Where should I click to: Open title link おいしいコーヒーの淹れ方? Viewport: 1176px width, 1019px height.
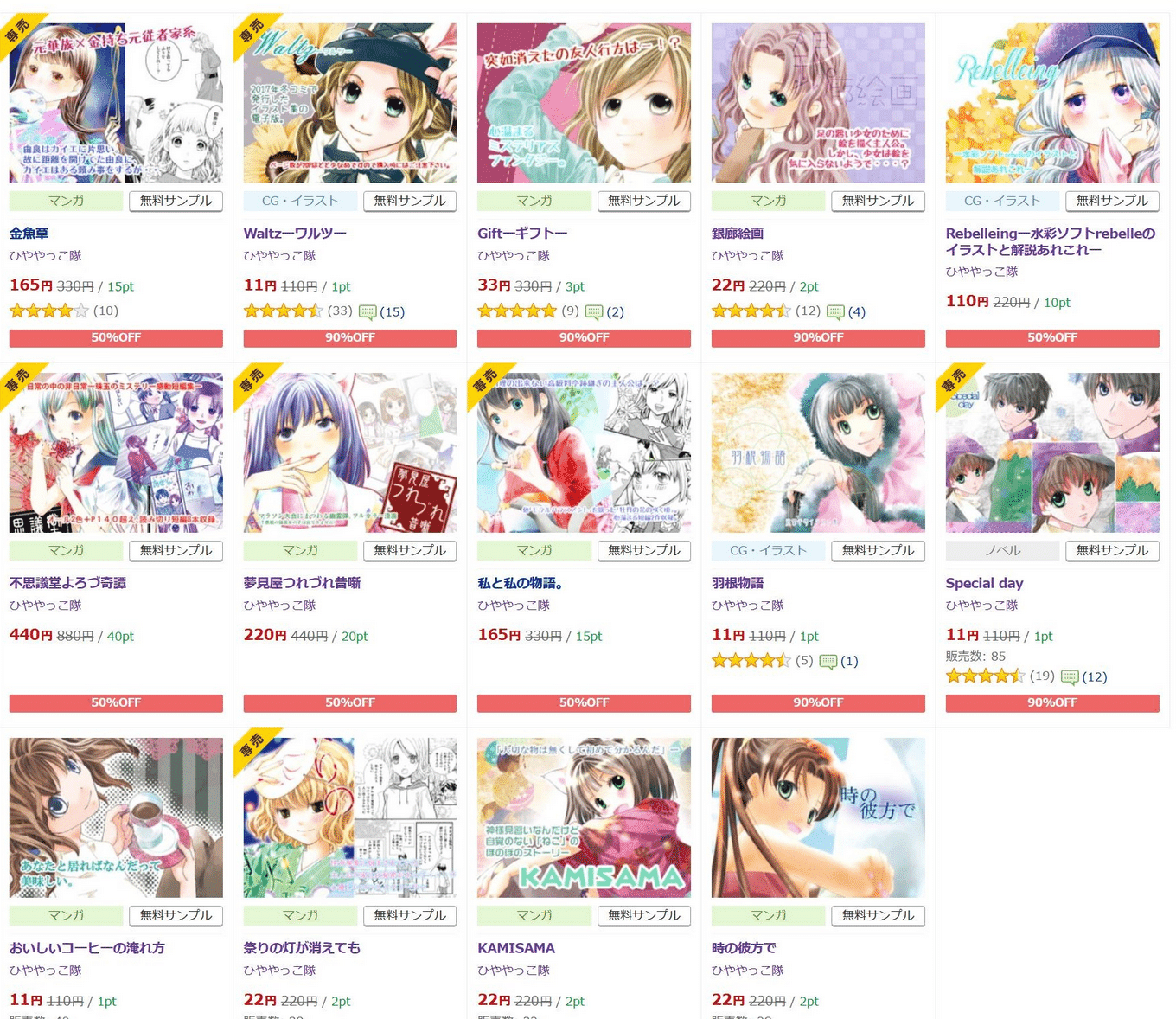[86, 948]
